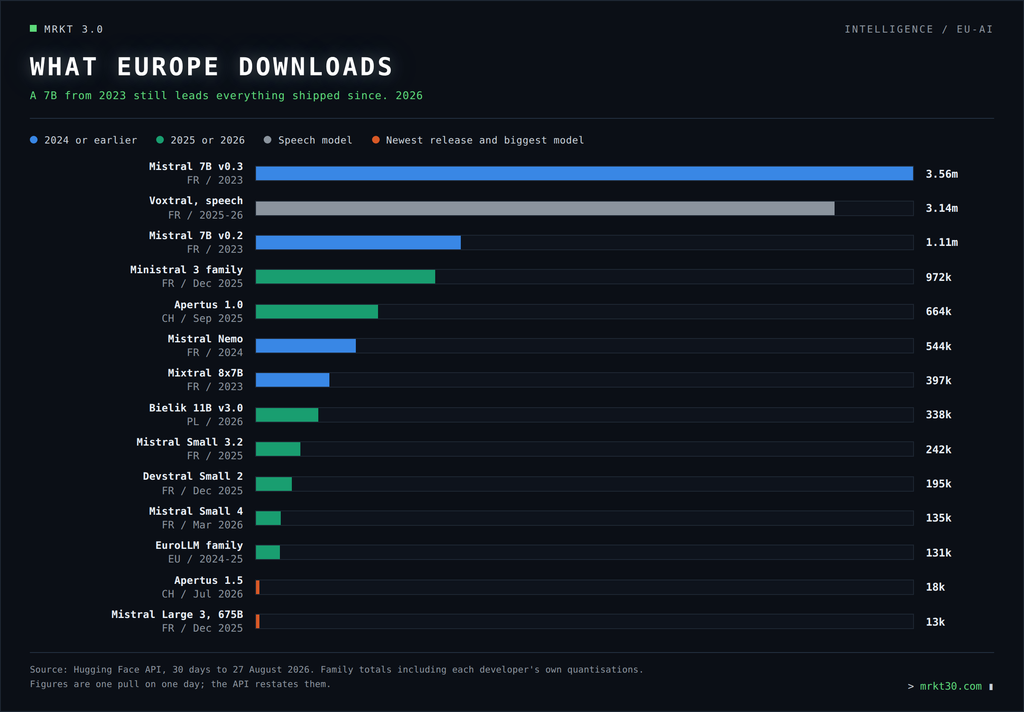
Task: Click the Mixtral 8x7B blue bar
Action: click(x=292, y=380)
